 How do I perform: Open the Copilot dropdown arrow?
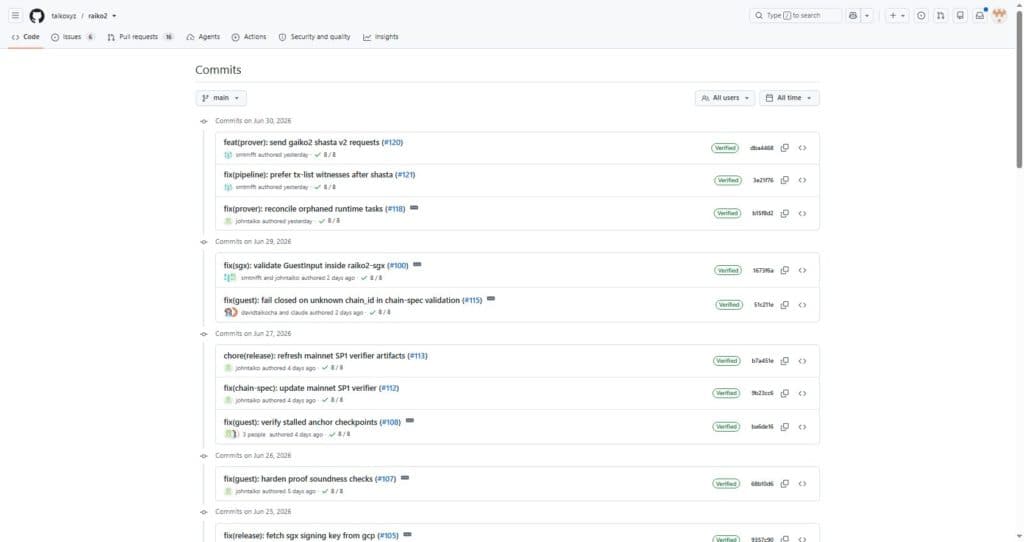(867, 15)
